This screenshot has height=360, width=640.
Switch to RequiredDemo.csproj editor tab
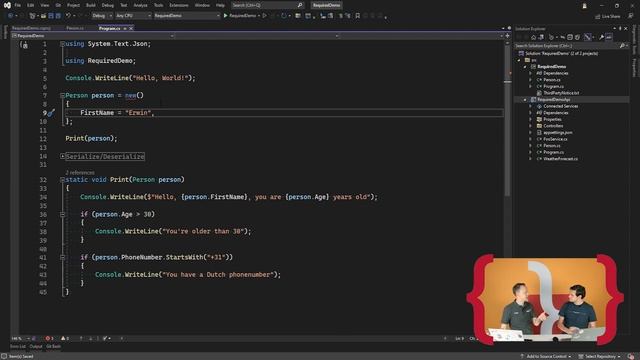(x=31, y=29)
